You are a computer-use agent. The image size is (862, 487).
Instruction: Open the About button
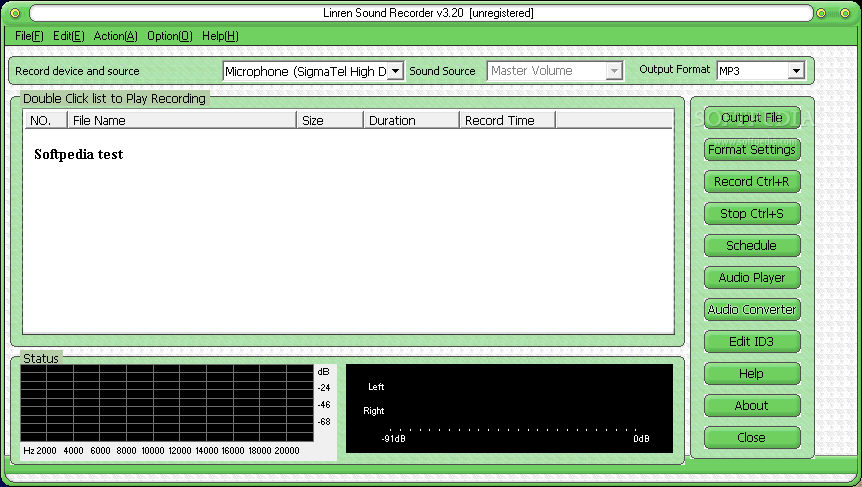[x=752, y=405]
